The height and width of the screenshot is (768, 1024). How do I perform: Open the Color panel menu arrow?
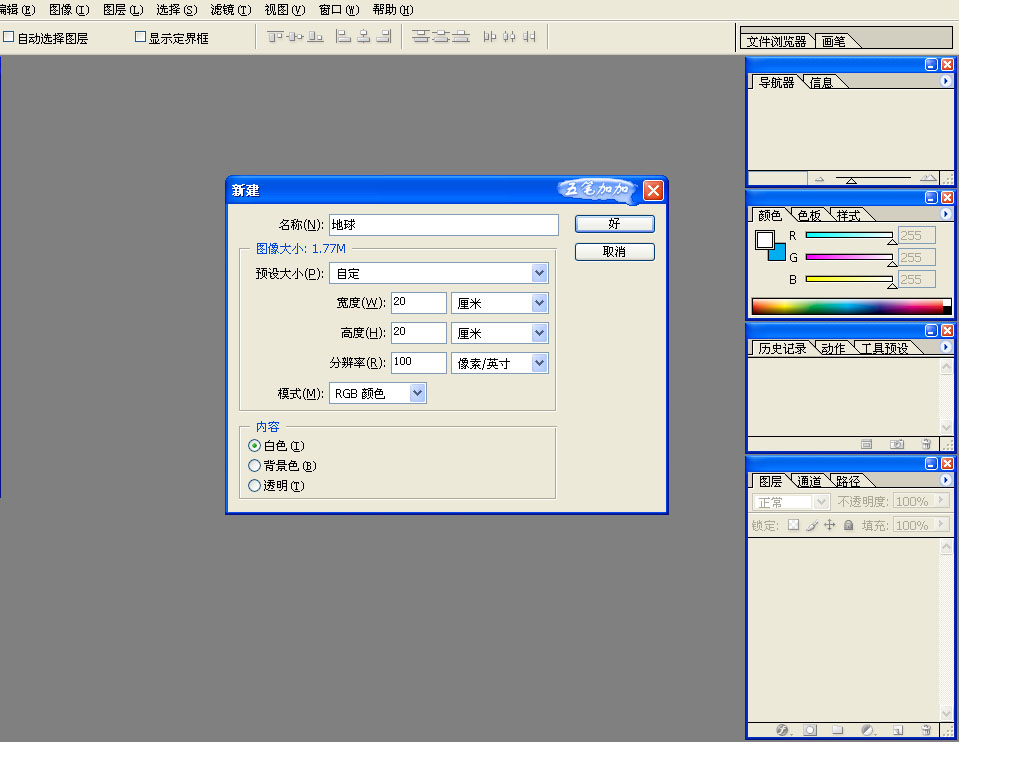point(945,214)
